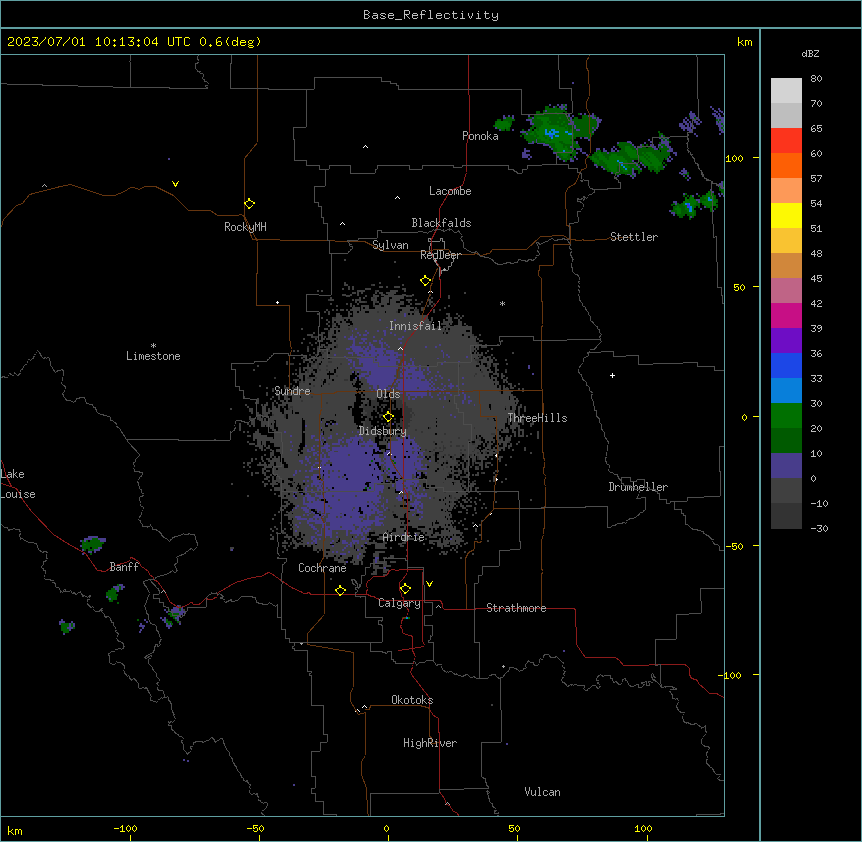Select the yellow diamond marker above Calgary label

pyautogui.click(x=405, y=589)
